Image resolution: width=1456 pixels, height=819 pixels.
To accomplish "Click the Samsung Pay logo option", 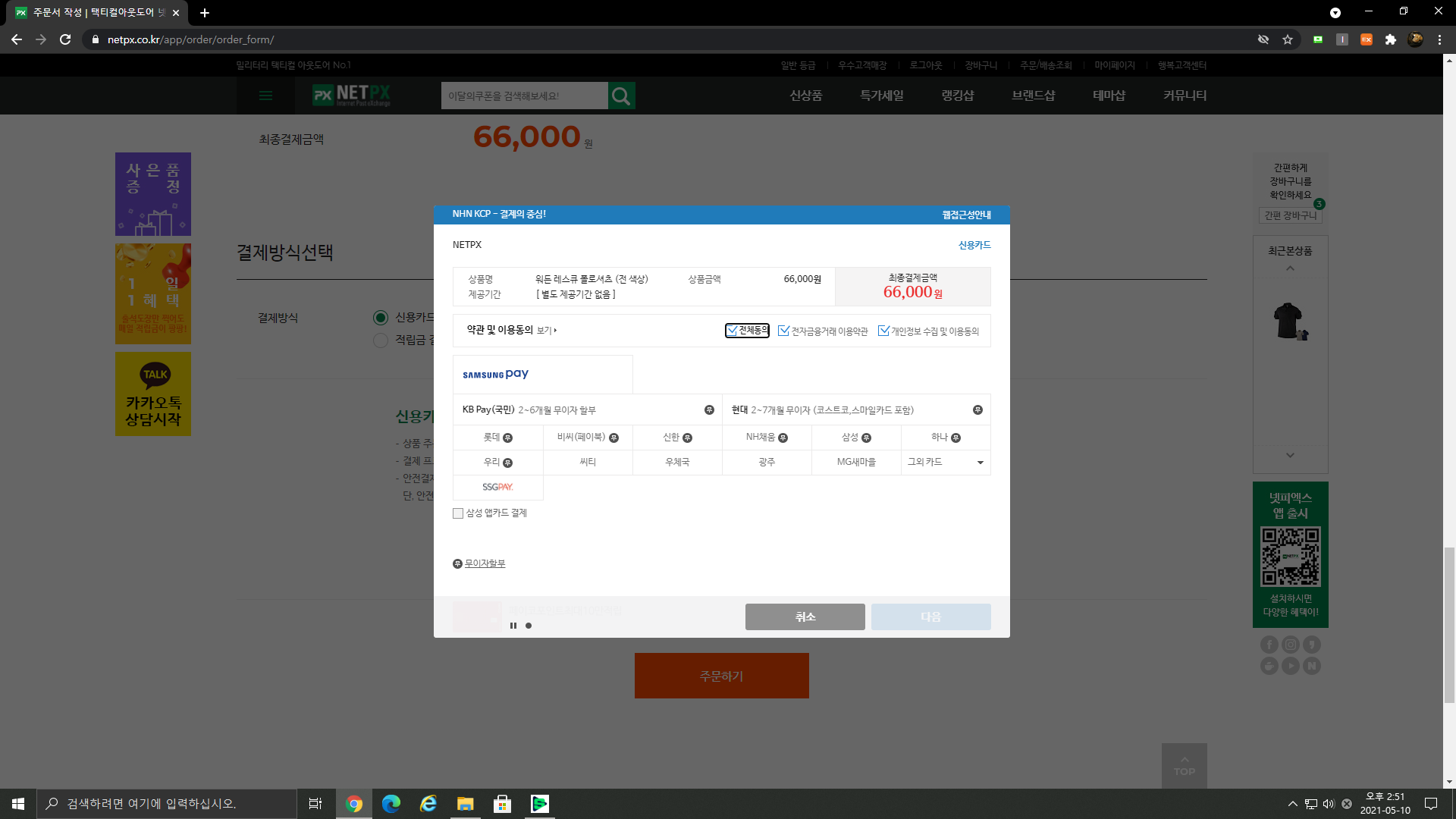I will coord(496,375).
